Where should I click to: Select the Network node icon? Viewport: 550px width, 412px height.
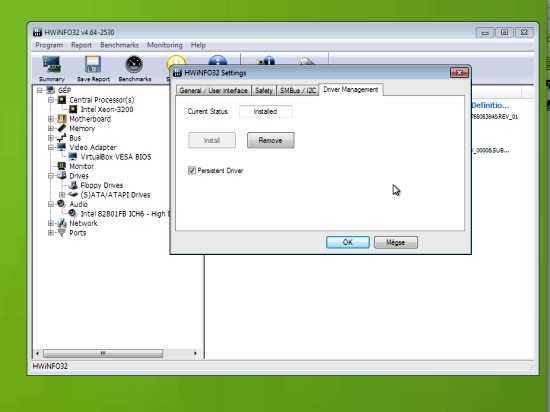62,223
